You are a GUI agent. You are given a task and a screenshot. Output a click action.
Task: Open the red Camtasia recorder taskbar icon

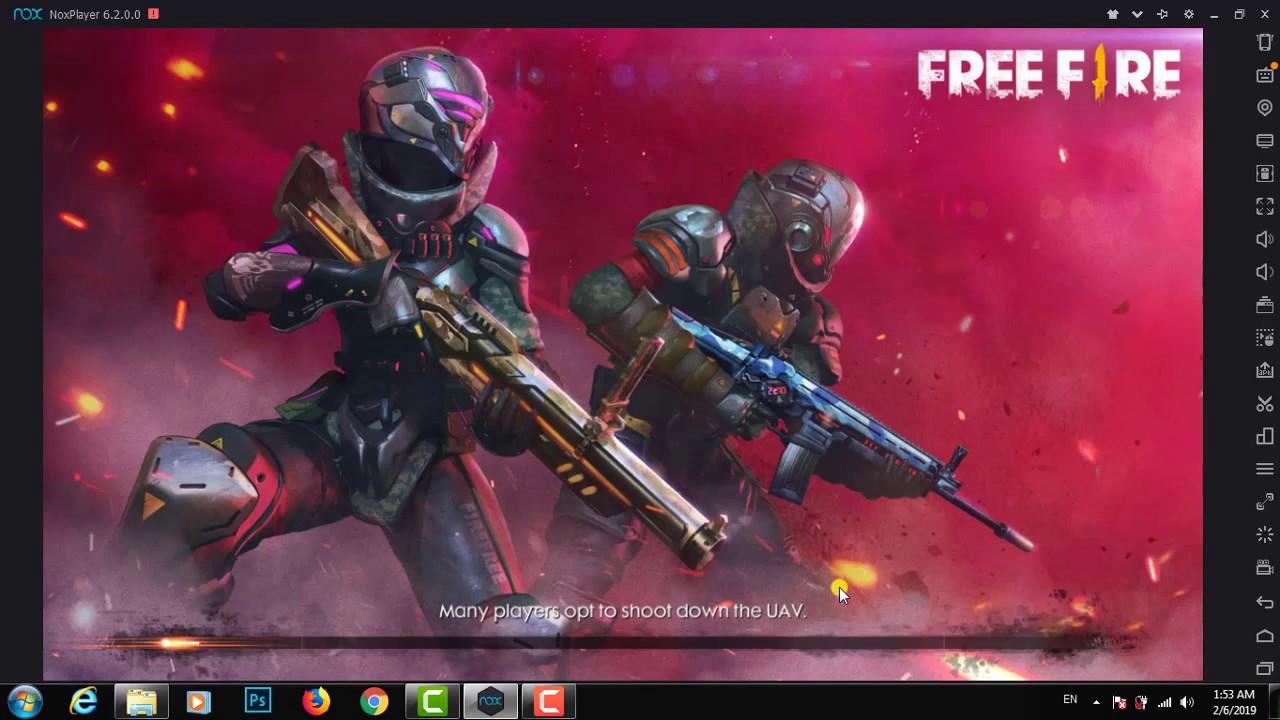pyautogui.click(x=548, y=702)
